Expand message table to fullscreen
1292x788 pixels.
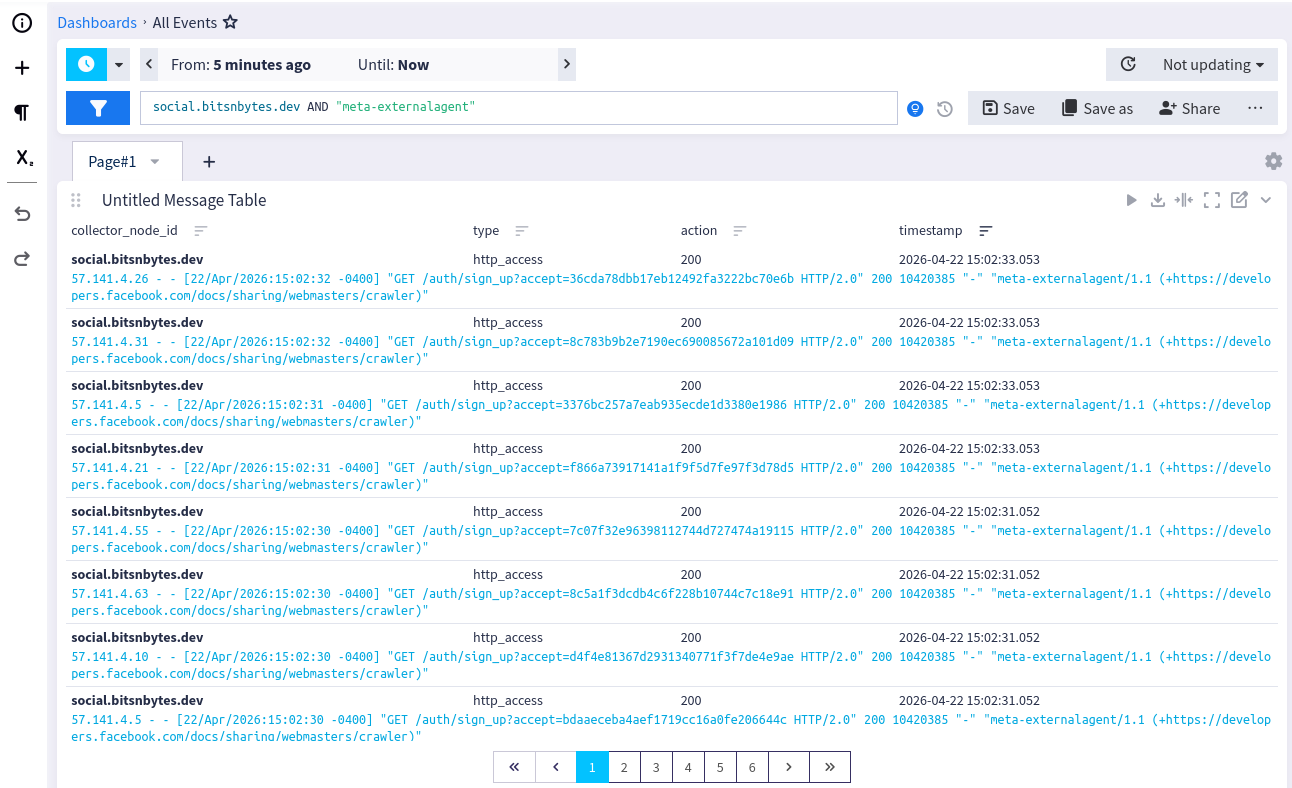[x=1212, y=200]
